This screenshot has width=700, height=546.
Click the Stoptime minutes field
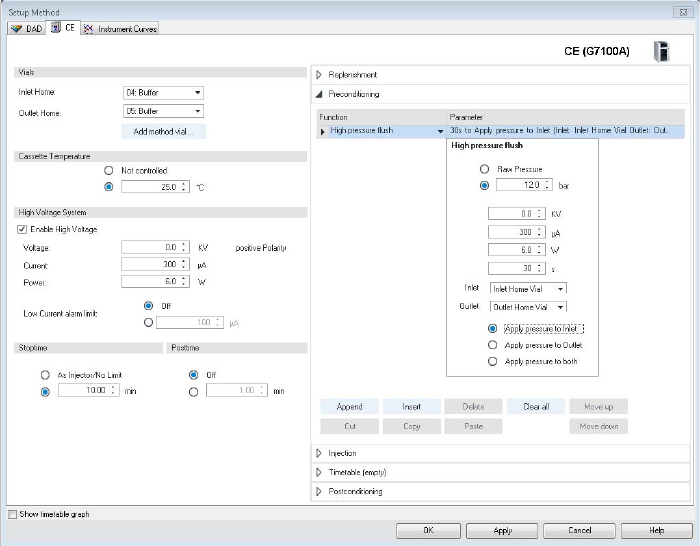coord(88,390)
